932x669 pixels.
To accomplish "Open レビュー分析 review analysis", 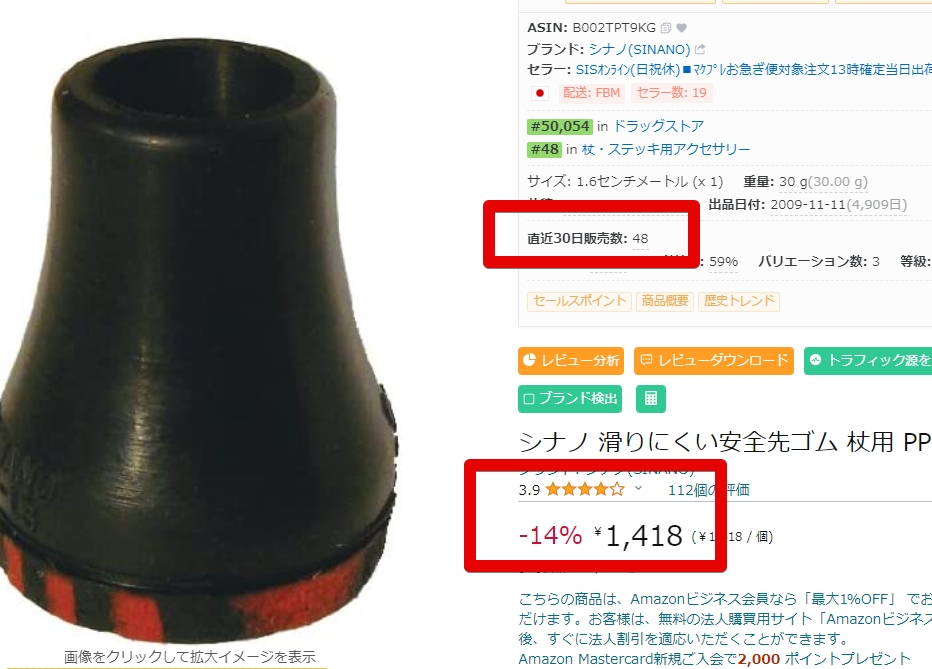I will pyautogui.click(x=571, y=361).
